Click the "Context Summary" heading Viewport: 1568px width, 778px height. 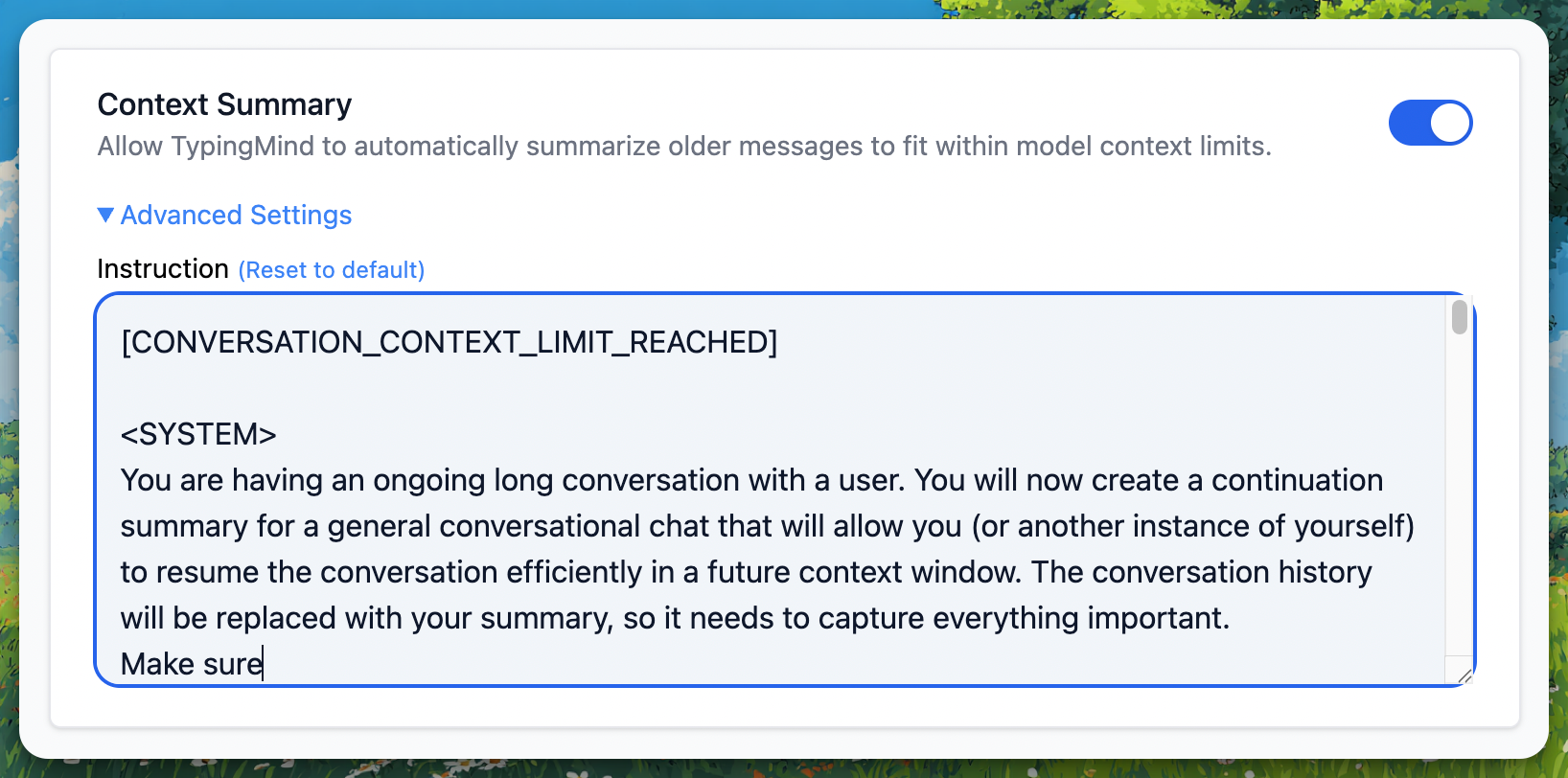point(224,104)
